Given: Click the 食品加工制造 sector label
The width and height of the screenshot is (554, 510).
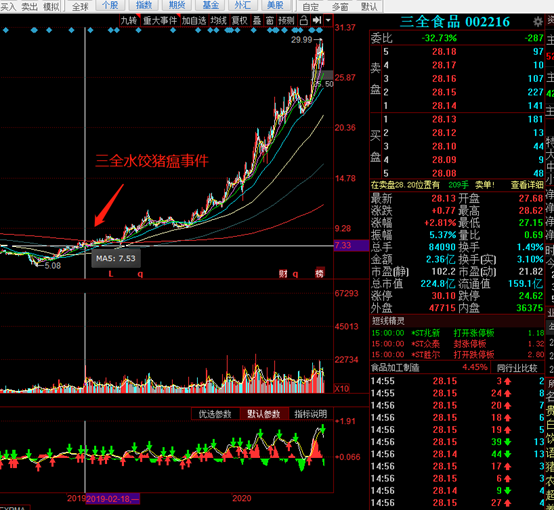Looking at the screenshot, I should [395, 368].
